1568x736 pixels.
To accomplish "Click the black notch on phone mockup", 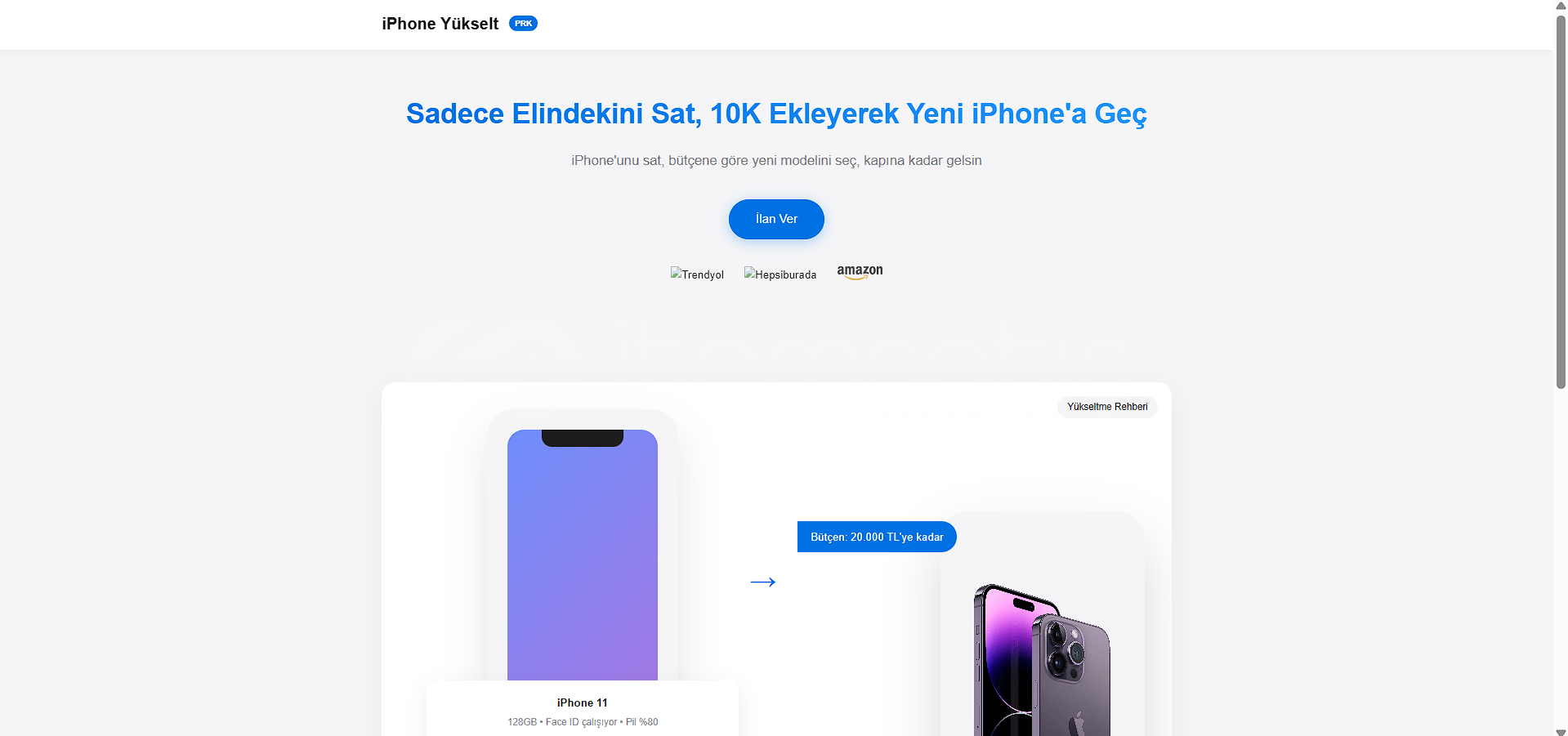I will point(583,438).
